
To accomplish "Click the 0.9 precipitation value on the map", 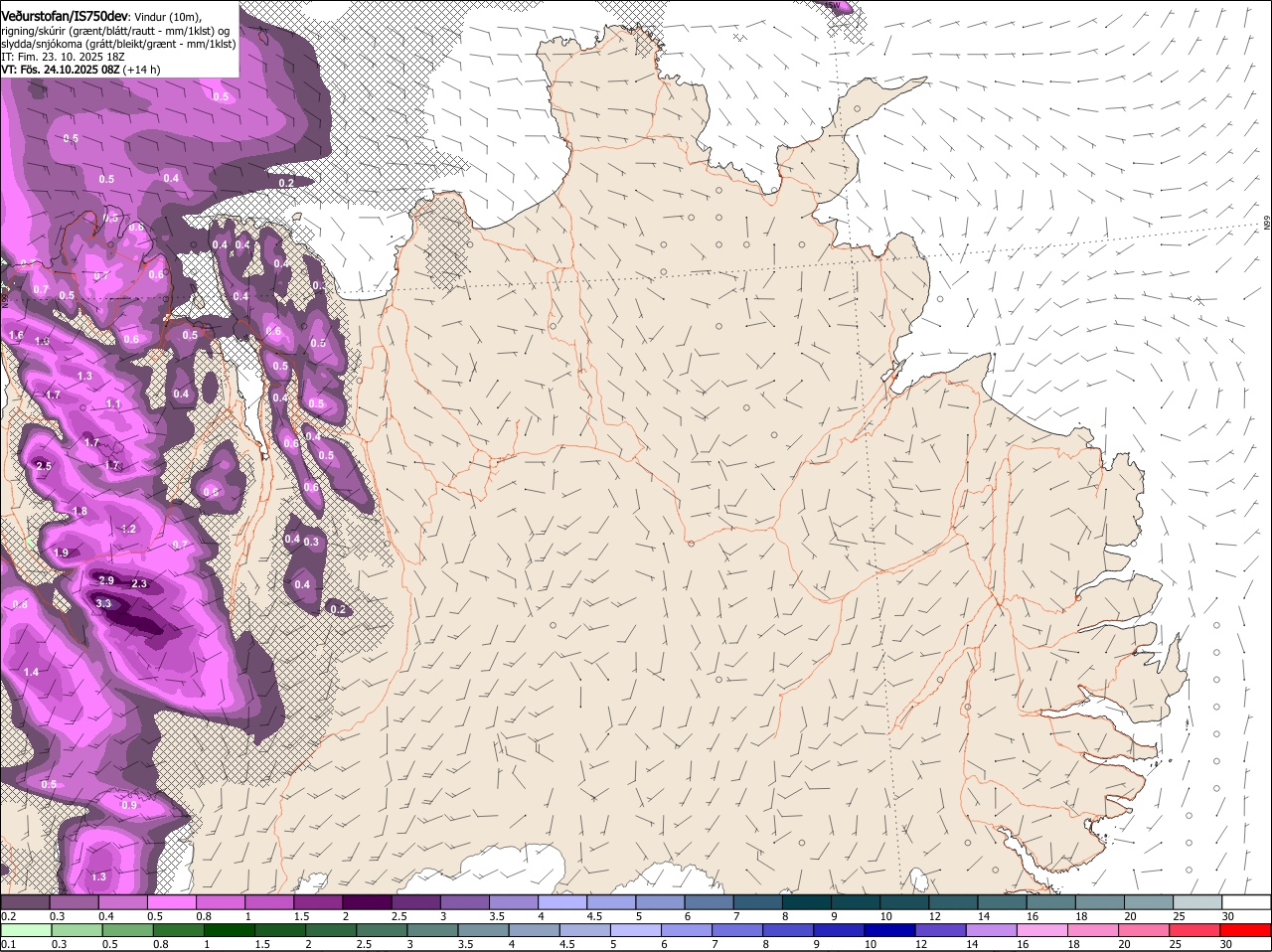I will (129, 804).
